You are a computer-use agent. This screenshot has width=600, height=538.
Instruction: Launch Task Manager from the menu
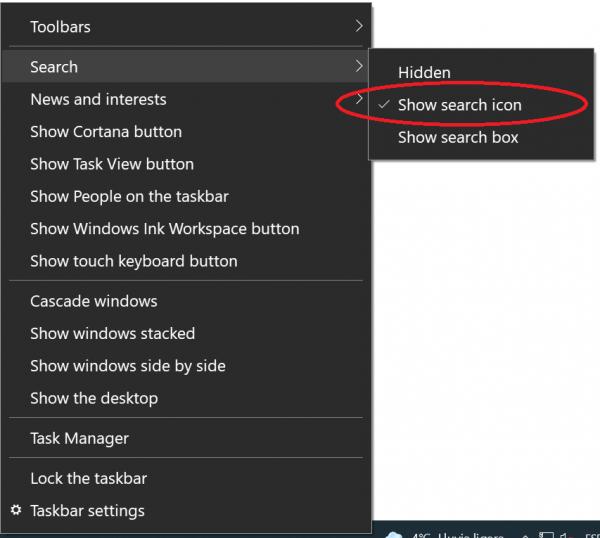coord(186,438)
